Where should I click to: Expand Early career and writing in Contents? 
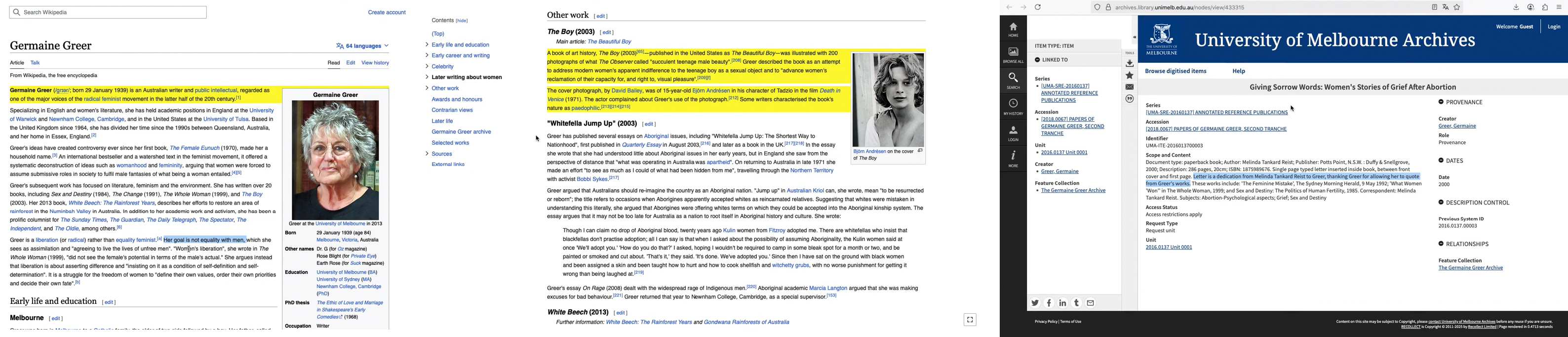click(x=427, y=55)
